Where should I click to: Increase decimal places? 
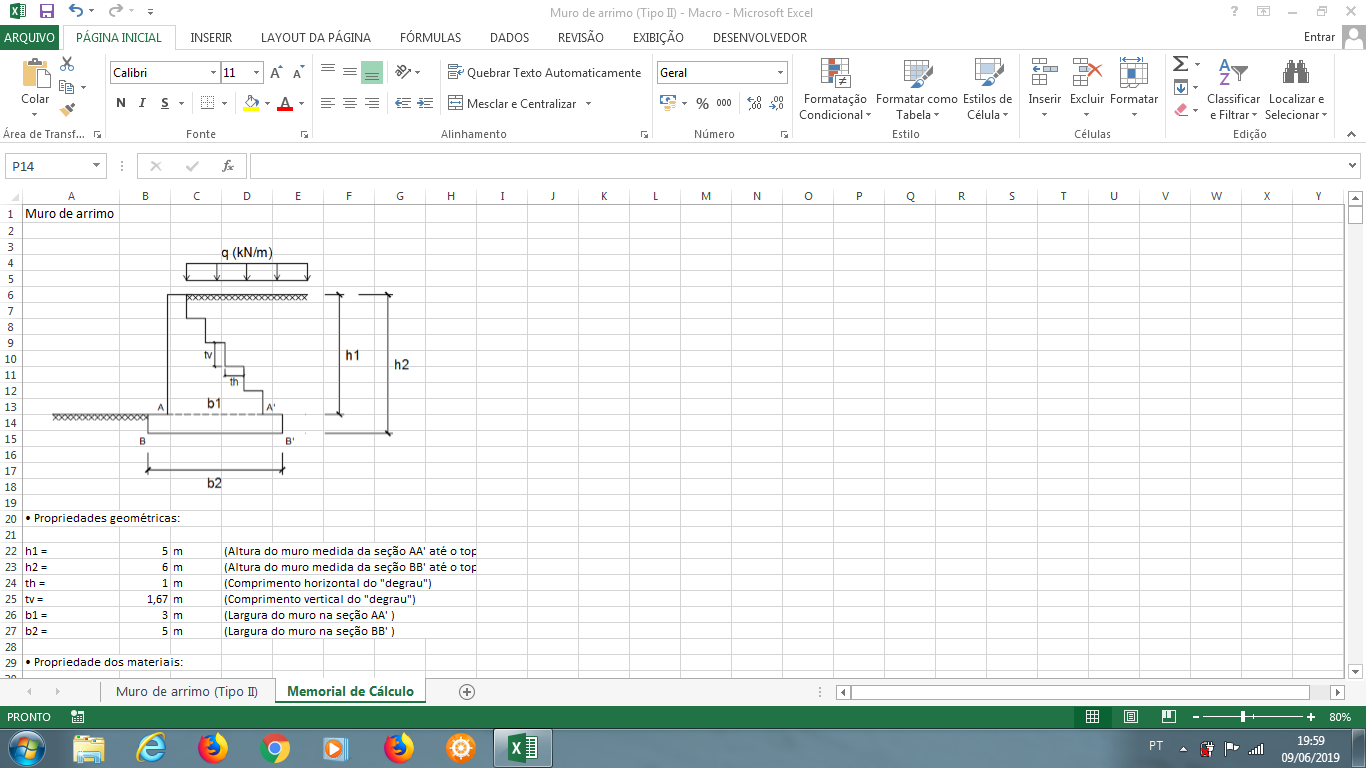(x=754, y=103)
